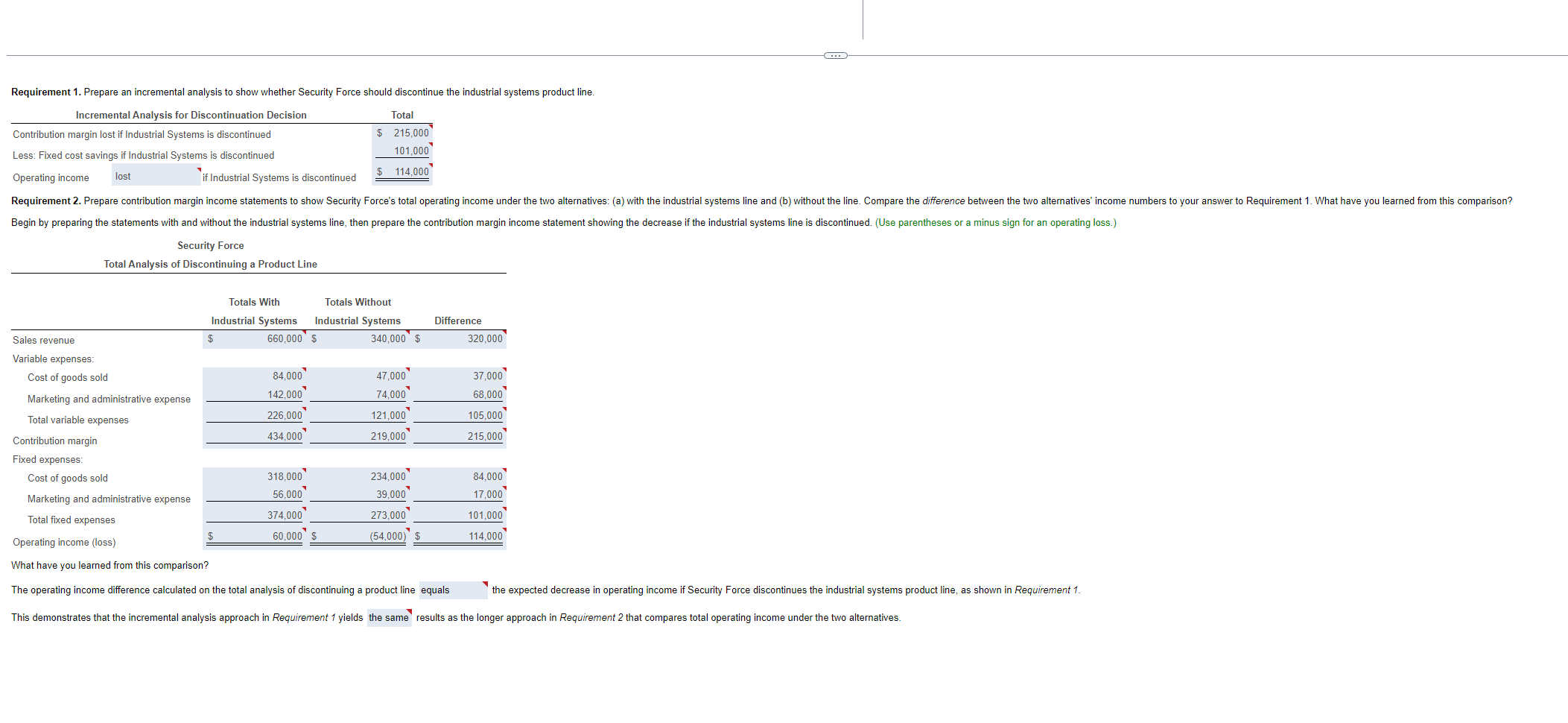Click the red triangle on the Sales revenue Difference cell
The width and height of the screenshot is (1568, 723).
coord(504,332)
